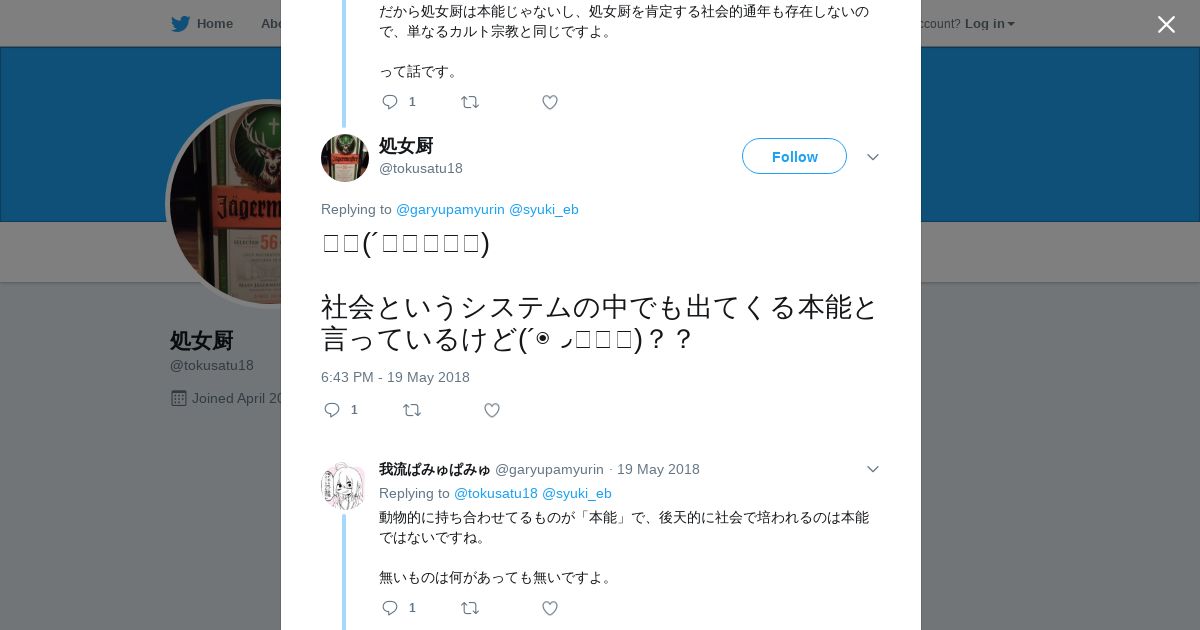Retweet the main tokusatu18 tweet
This screenshot has height=630, width=1200.
coord(412,410)
